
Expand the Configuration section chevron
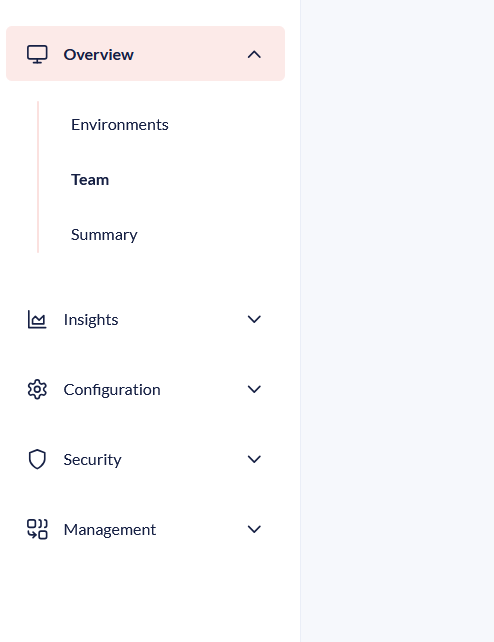point(254,389)
